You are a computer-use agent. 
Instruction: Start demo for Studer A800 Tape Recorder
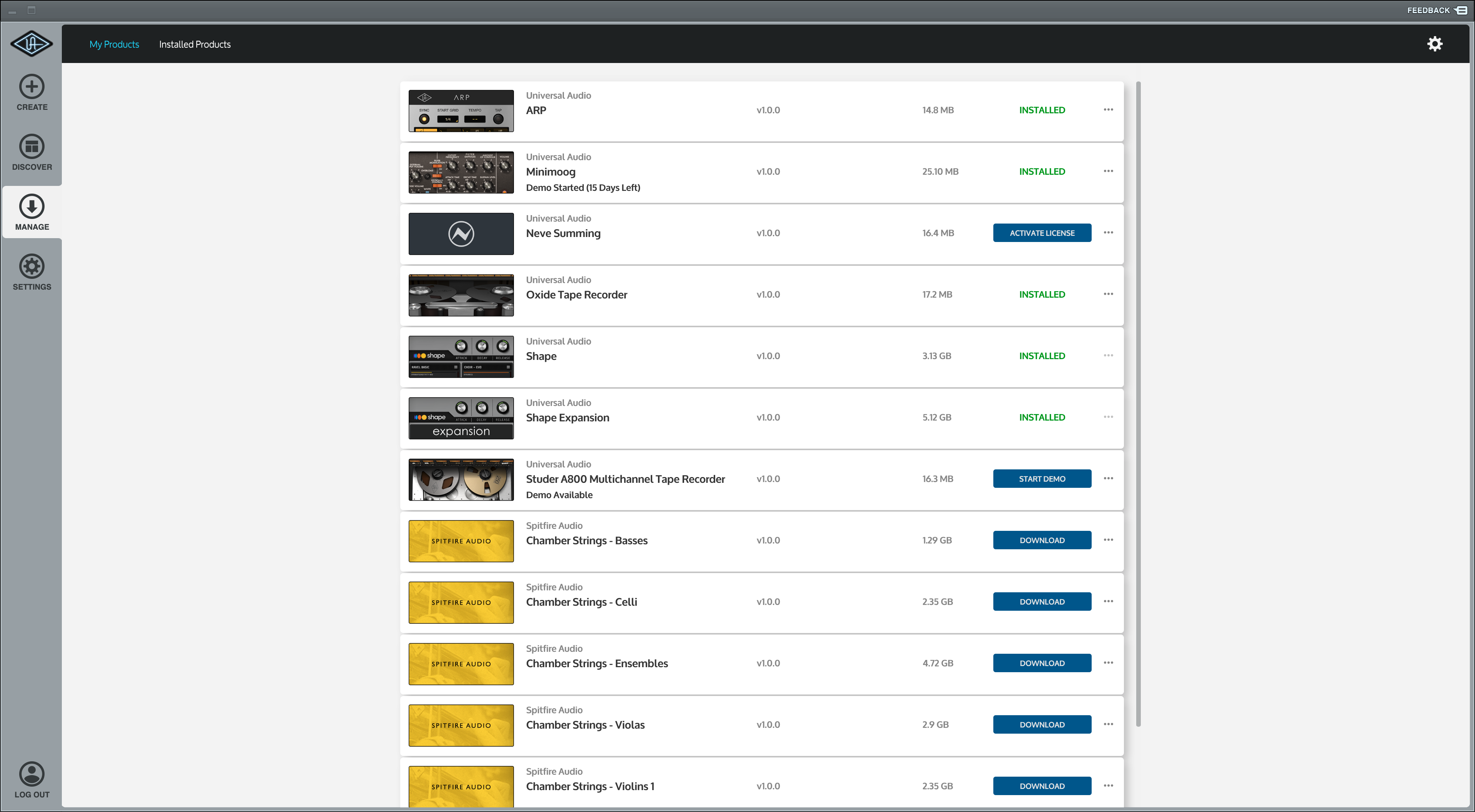click(x=1042, y=479)
